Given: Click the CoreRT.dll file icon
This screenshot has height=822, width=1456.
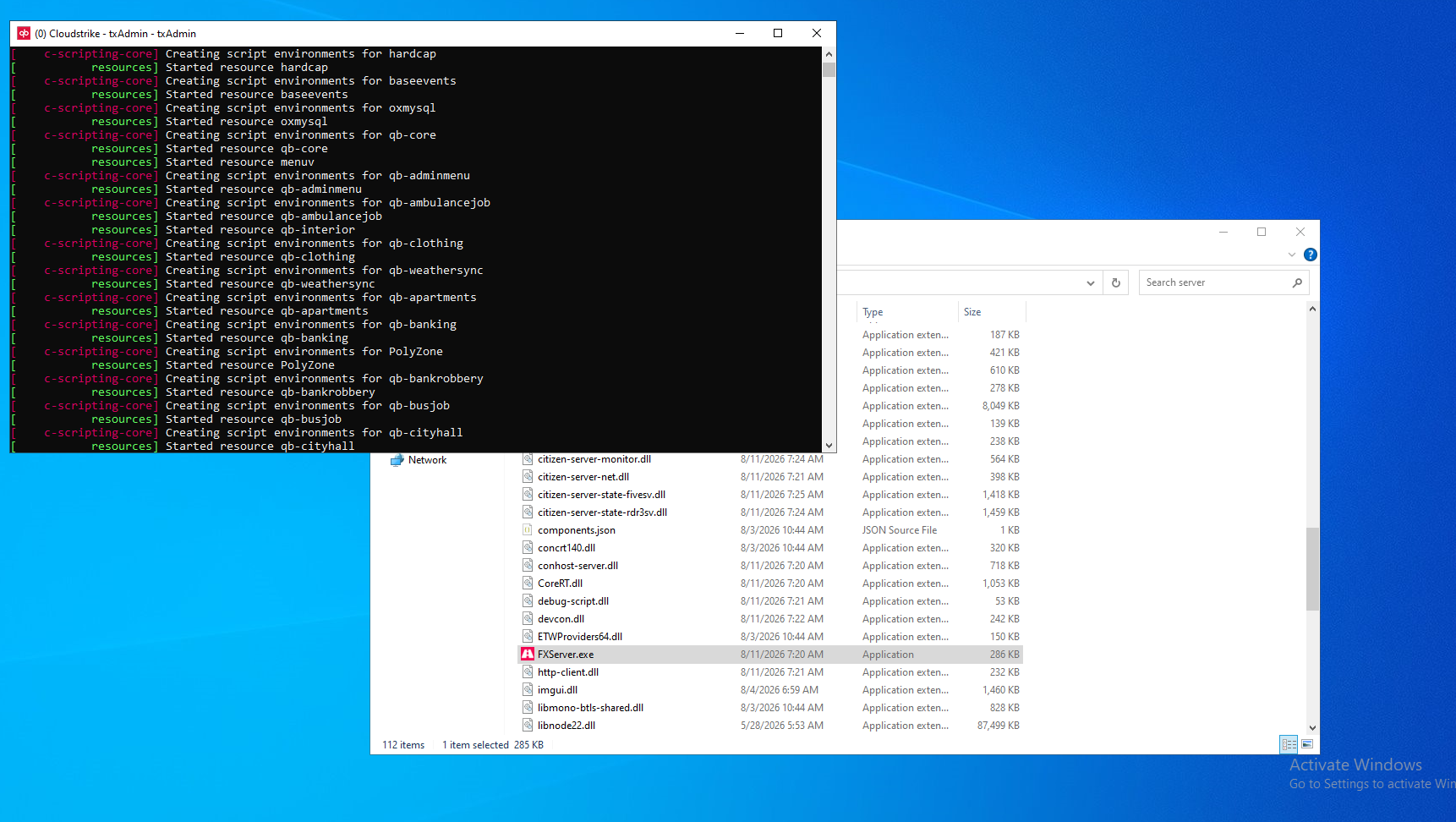Looking at the screenshot, I should (x=528, y=584).
